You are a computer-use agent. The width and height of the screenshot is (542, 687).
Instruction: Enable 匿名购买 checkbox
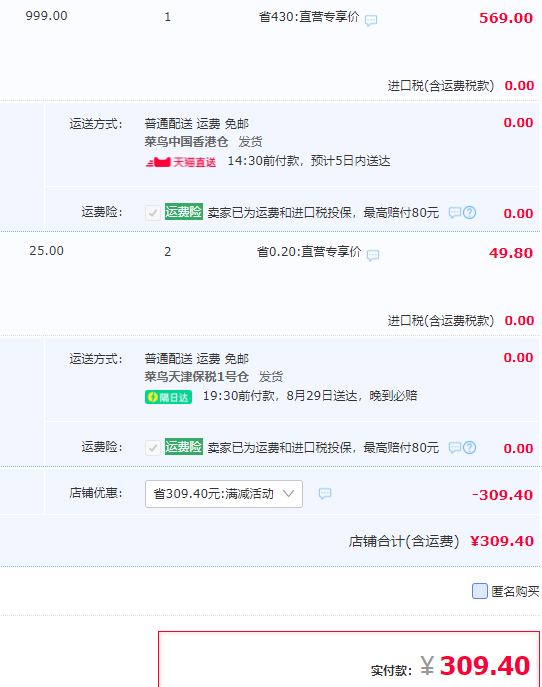(x=480, y=591)
